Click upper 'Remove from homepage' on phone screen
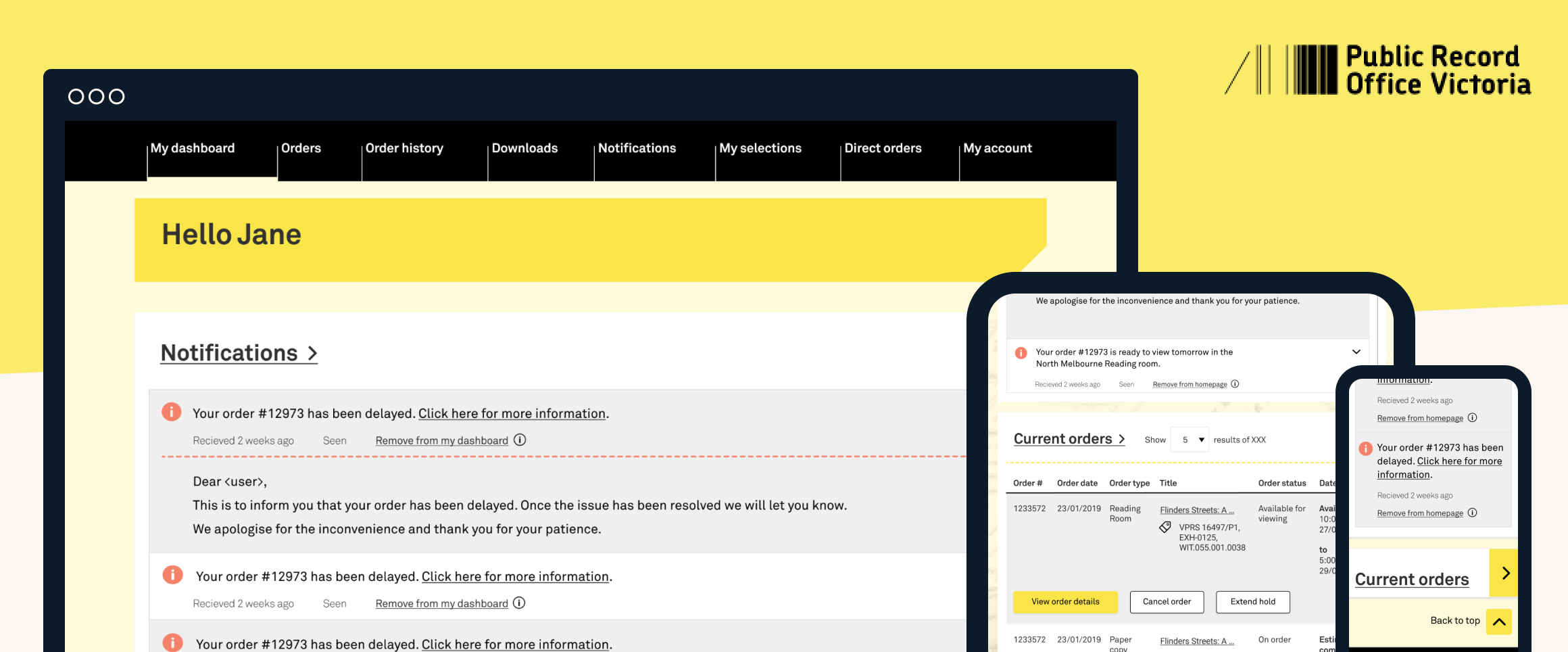 (1420, 419)
